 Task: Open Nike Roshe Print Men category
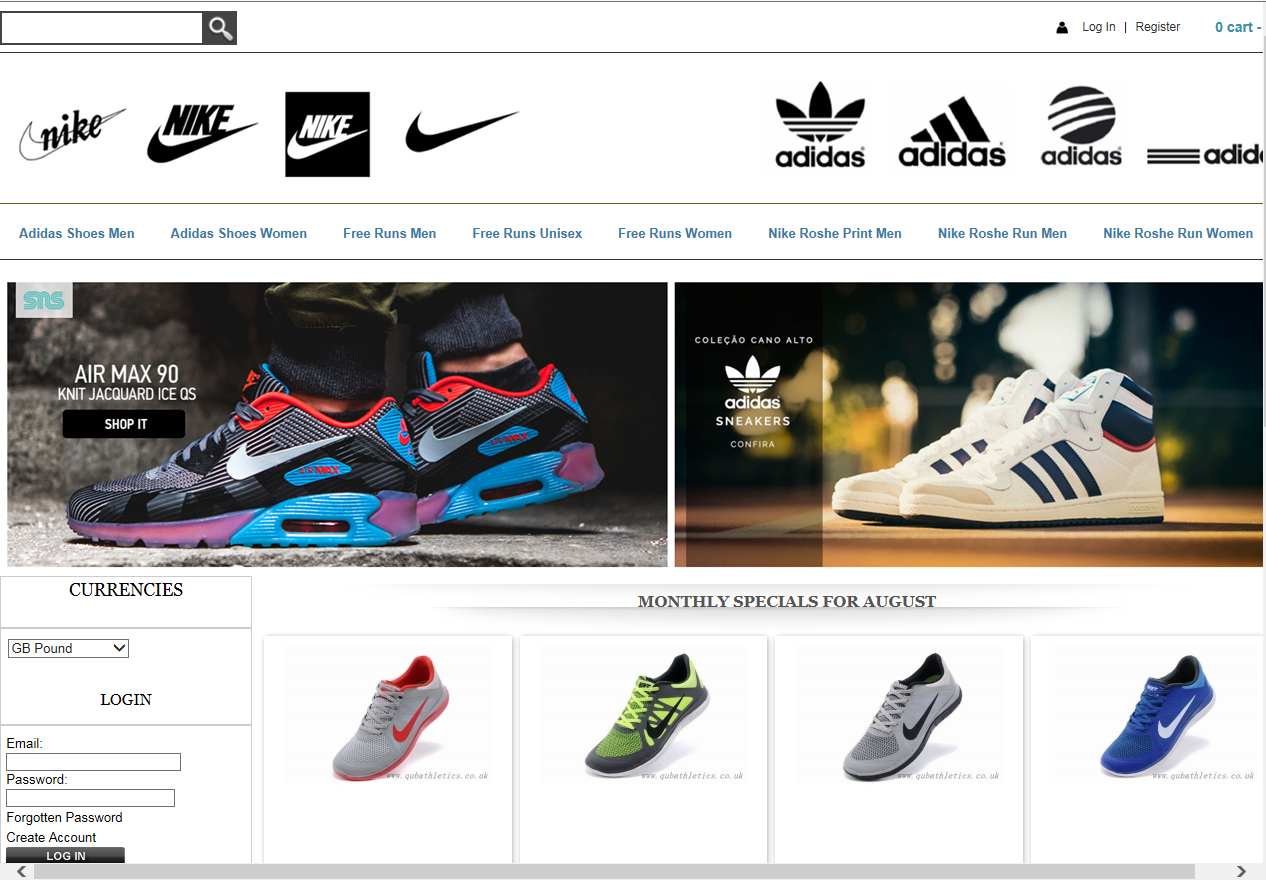click(835, 233)
